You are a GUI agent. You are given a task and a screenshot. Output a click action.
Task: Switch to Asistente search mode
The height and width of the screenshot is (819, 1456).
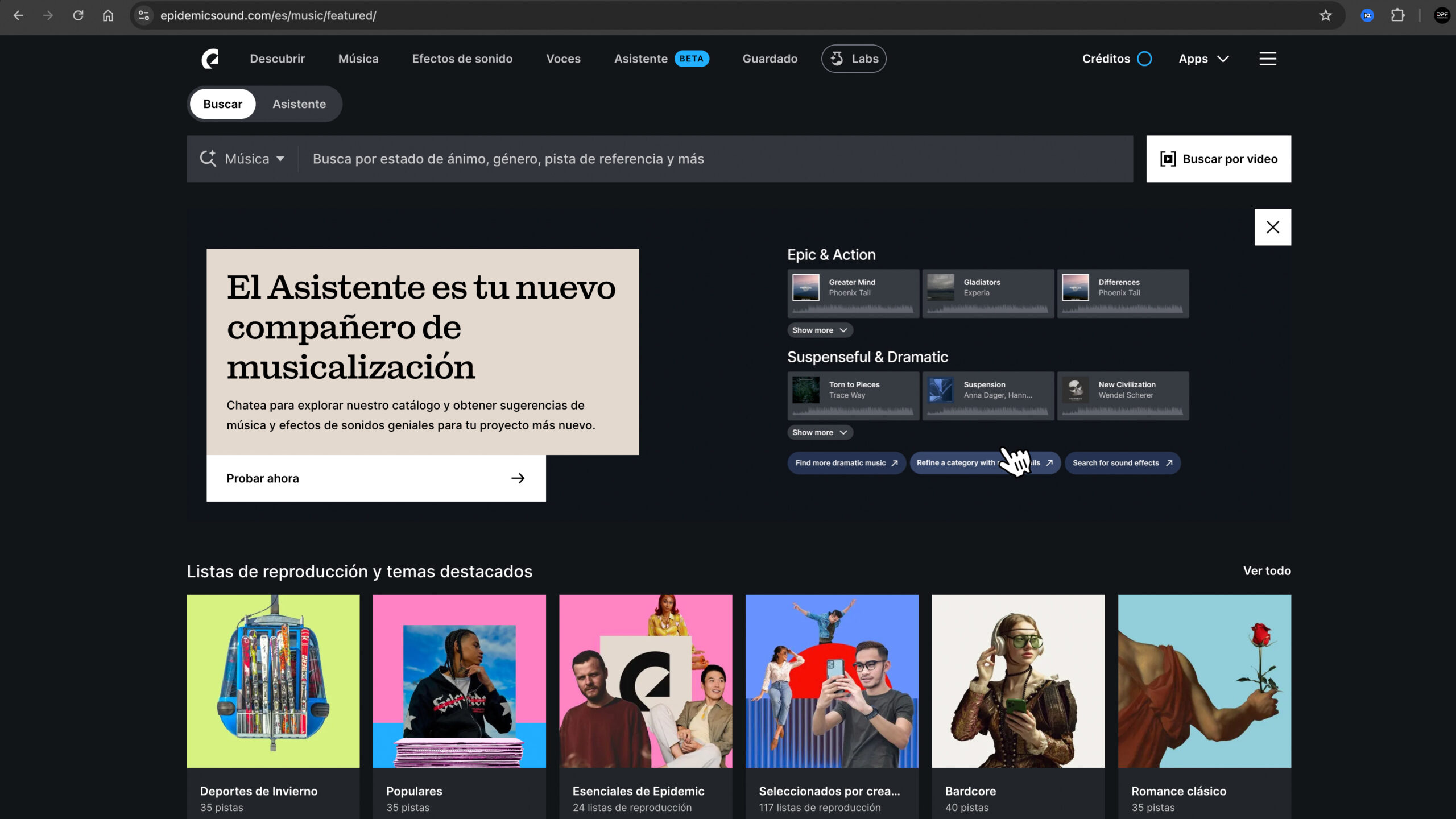[299, 104]
